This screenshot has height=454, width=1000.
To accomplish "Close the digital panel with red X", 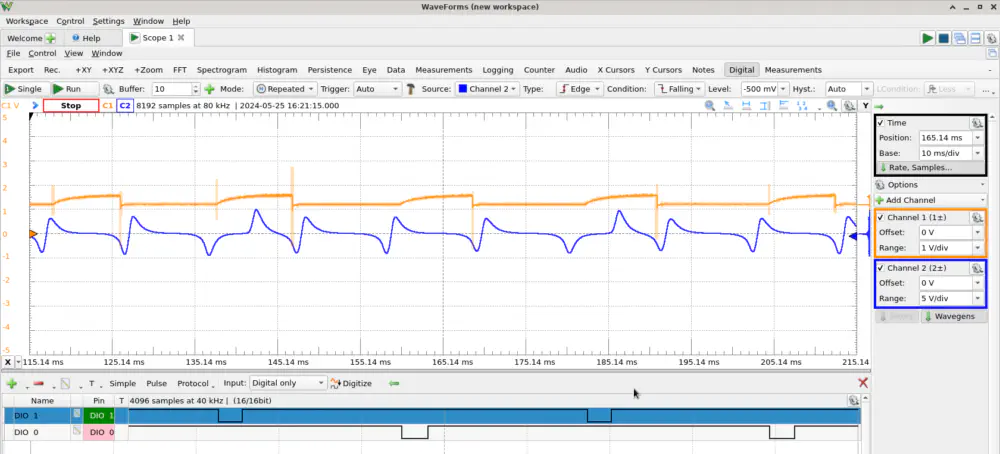I will point(863,383).
